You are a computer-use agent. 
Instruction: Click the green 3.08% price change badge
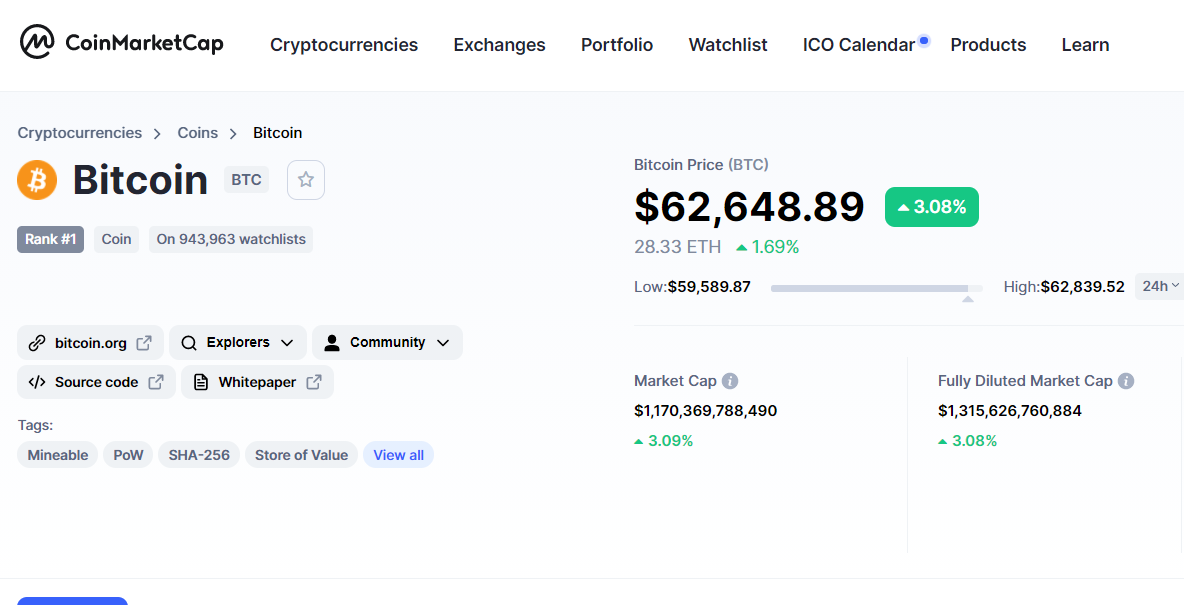(932, 207)
